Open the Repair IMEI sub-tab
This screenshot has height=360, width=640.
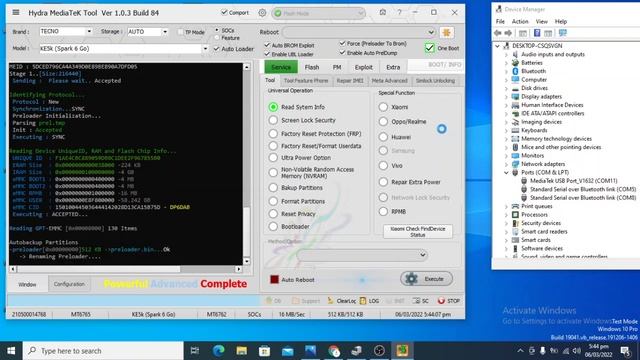pos(350,81)
